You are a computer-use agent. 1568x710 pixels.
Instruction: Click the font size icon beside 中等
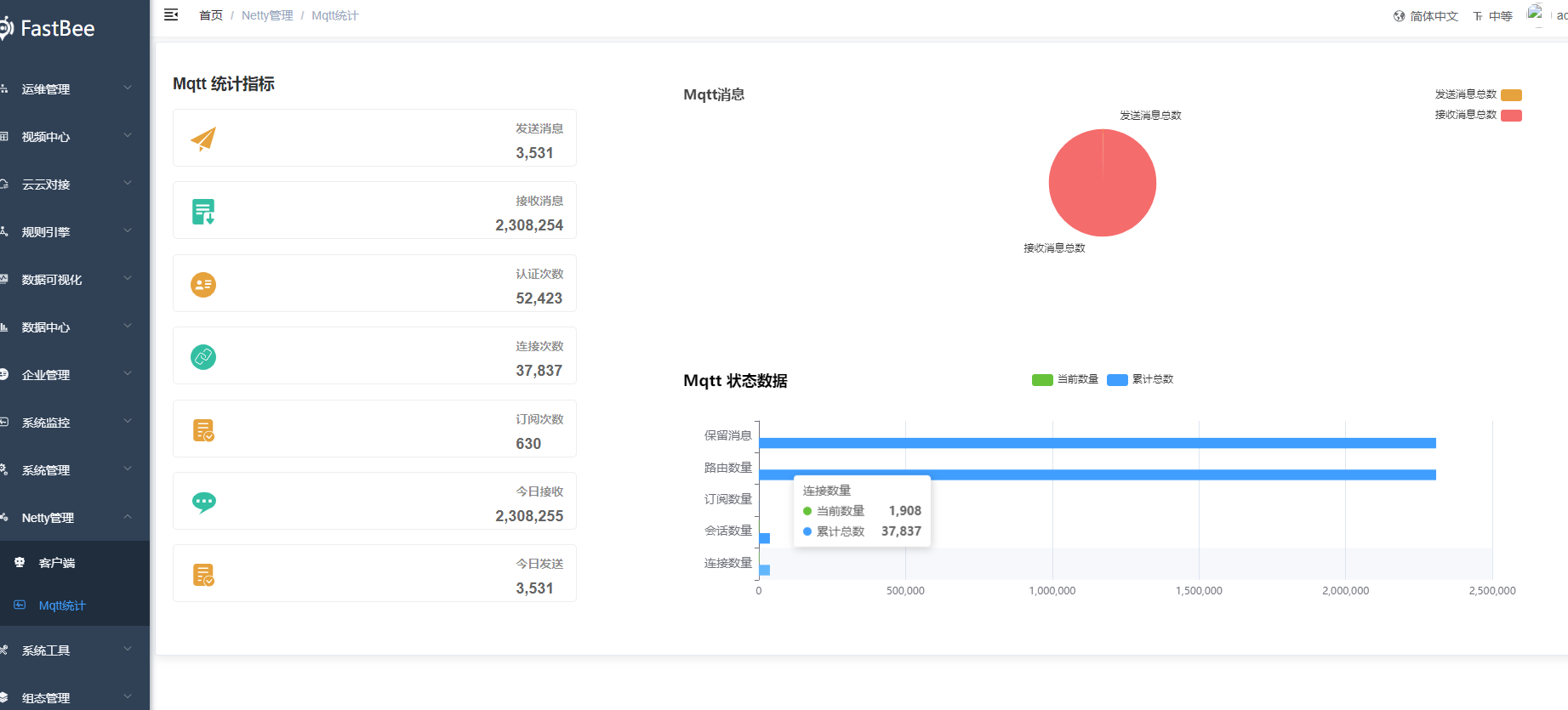1478,16
